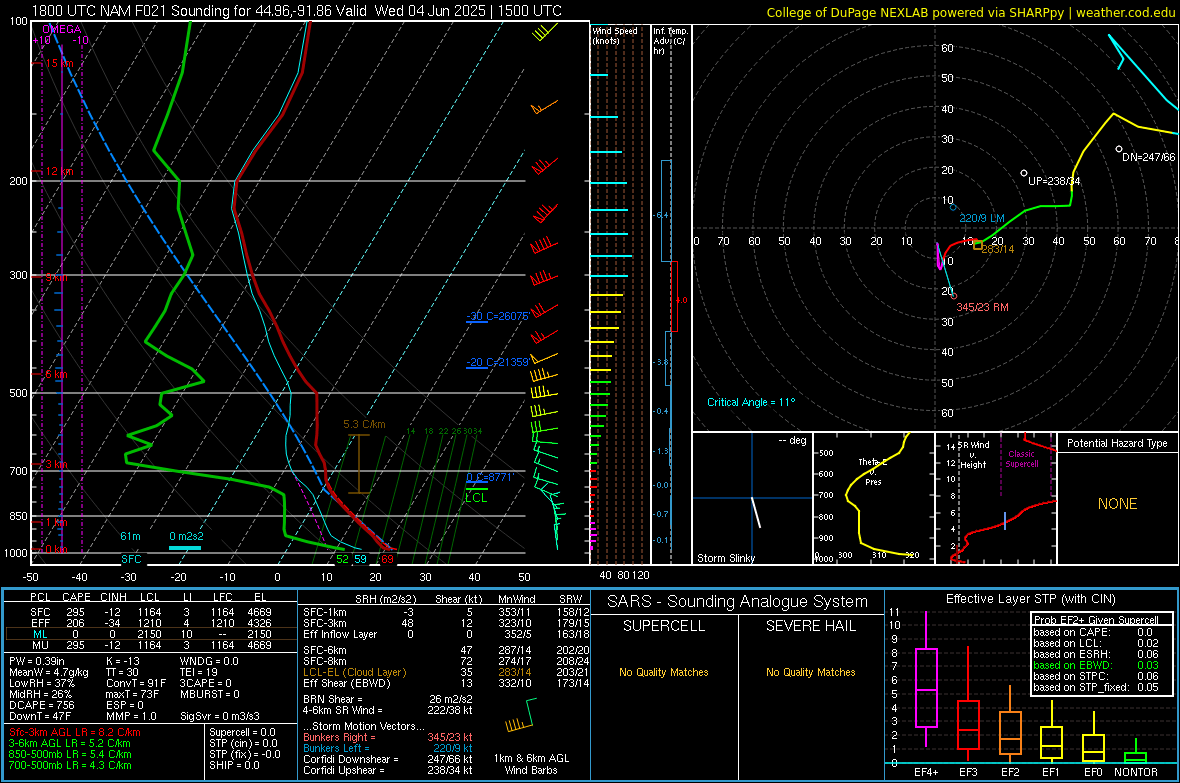This screenshot has width=1180, height=783.
Task: Click the sounding title with the valid time
Action: tap(297, 11)
